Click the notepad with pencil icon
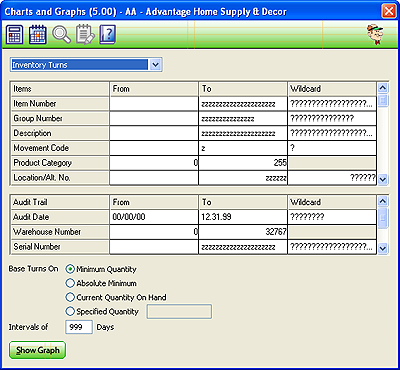Image resolution: width=400 pixels, height=370 pixels. coord(85,34)
